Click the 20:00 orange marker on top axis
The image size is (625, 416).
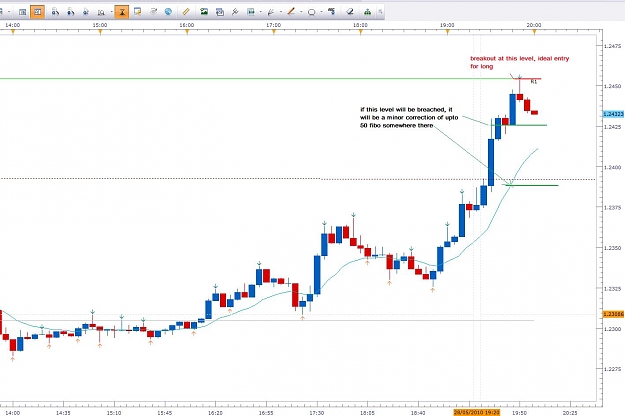pyautogui.click(x=535, y=32)
